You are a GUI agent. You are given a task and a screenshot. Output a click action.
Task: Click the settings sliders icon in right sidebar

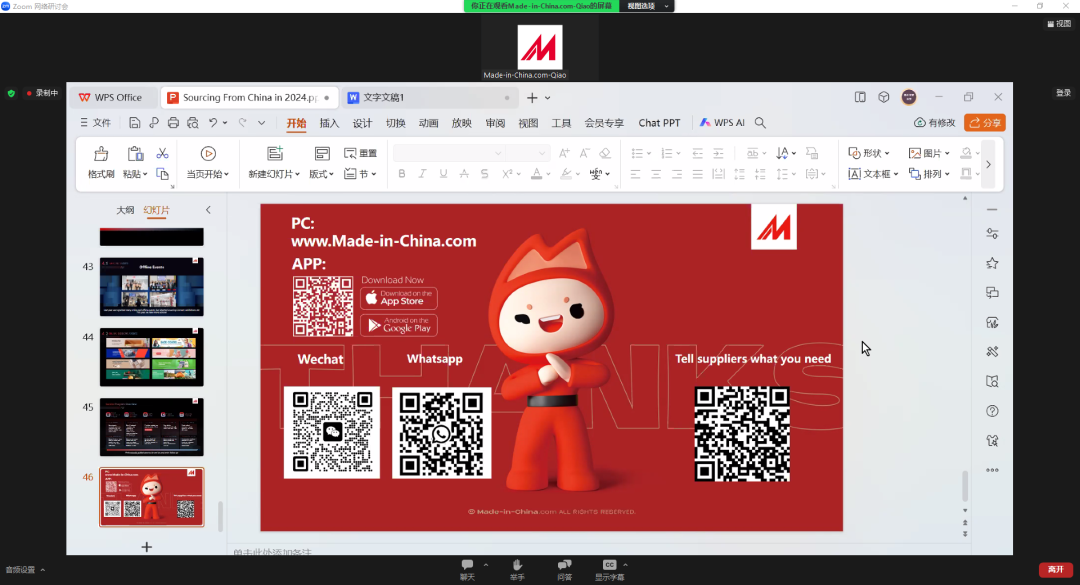[992, 234]
